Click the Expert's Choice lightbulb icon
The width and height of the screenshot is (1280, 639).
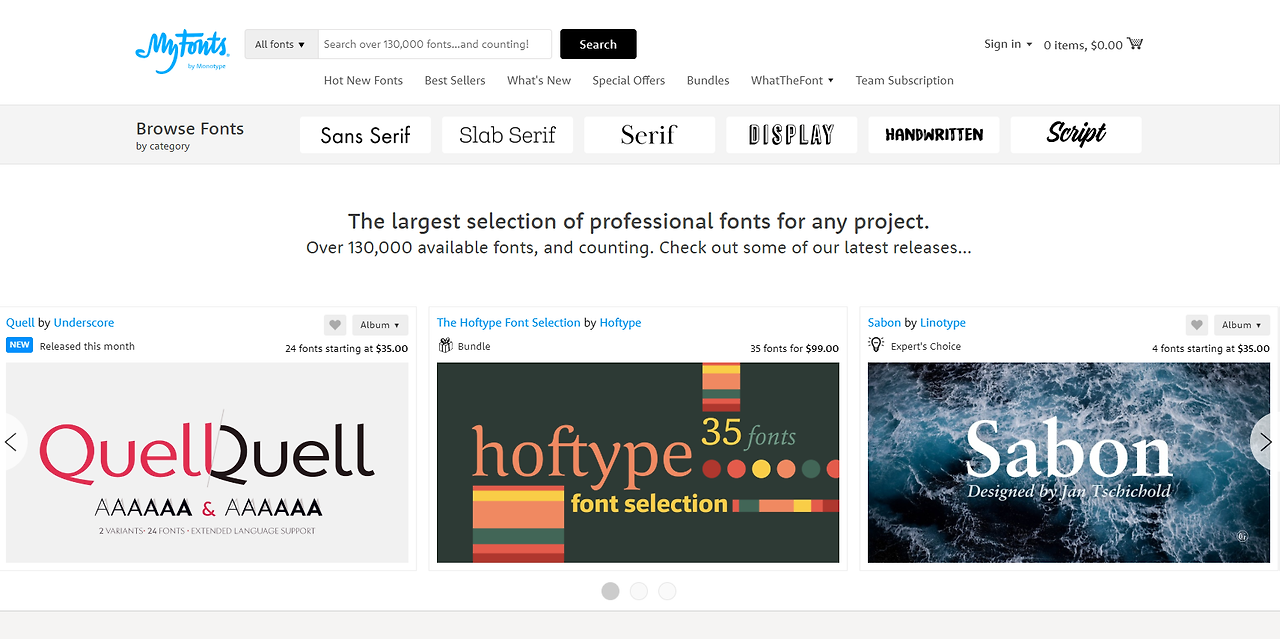coord(876,345)
